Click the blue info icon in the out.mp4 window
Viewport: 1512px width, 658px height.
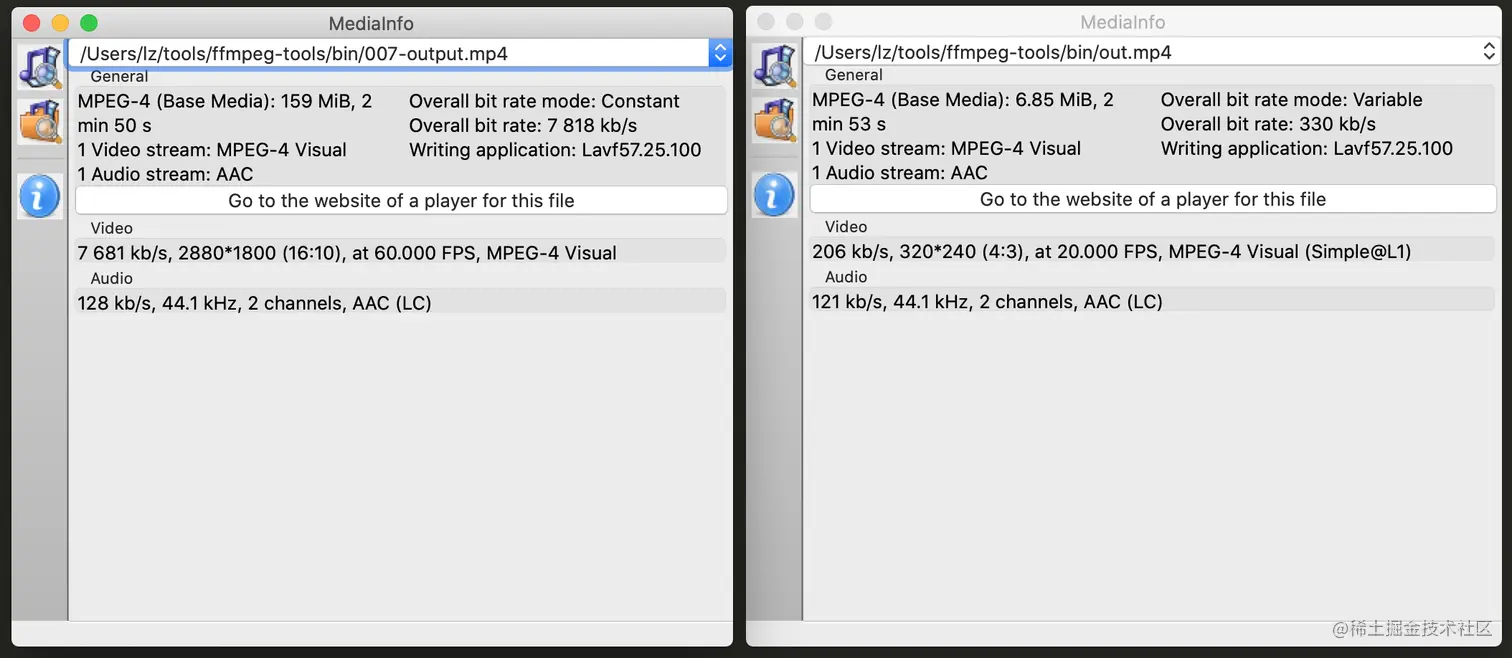coord(774,195)
